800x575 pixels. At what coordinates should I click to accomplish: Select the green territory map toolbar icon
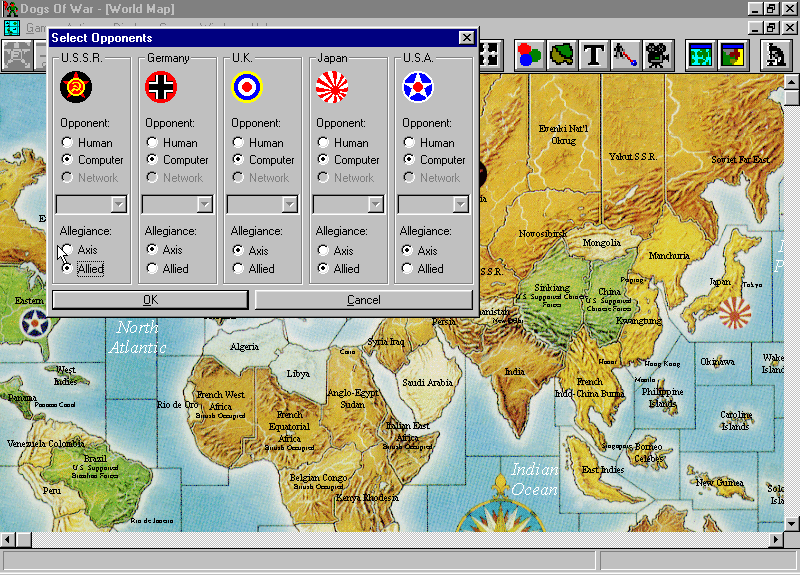pos(562,55)
